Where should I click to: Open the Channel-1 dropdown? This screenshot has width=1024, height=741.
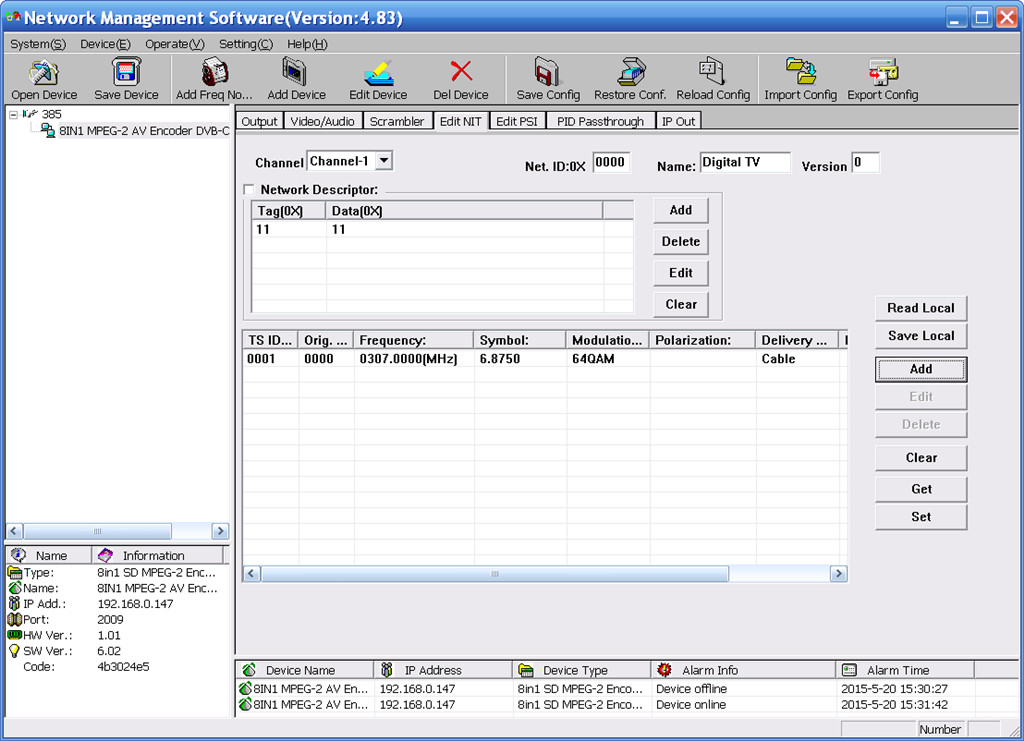pyautogui.click(x=385, y=160)
